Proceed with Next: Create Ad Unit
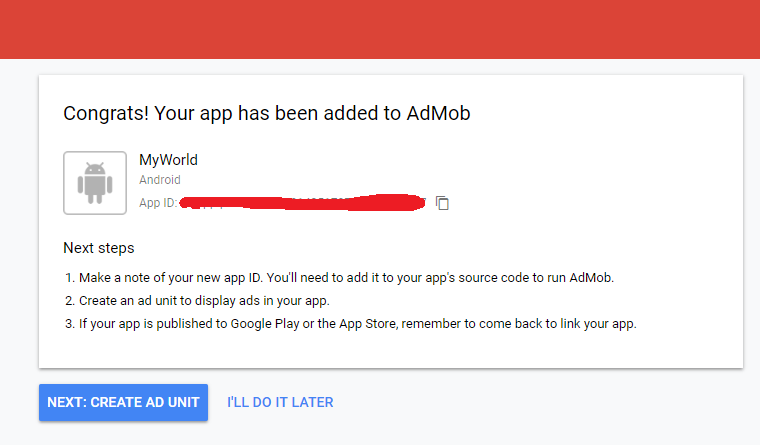 (x=124, y=402)
